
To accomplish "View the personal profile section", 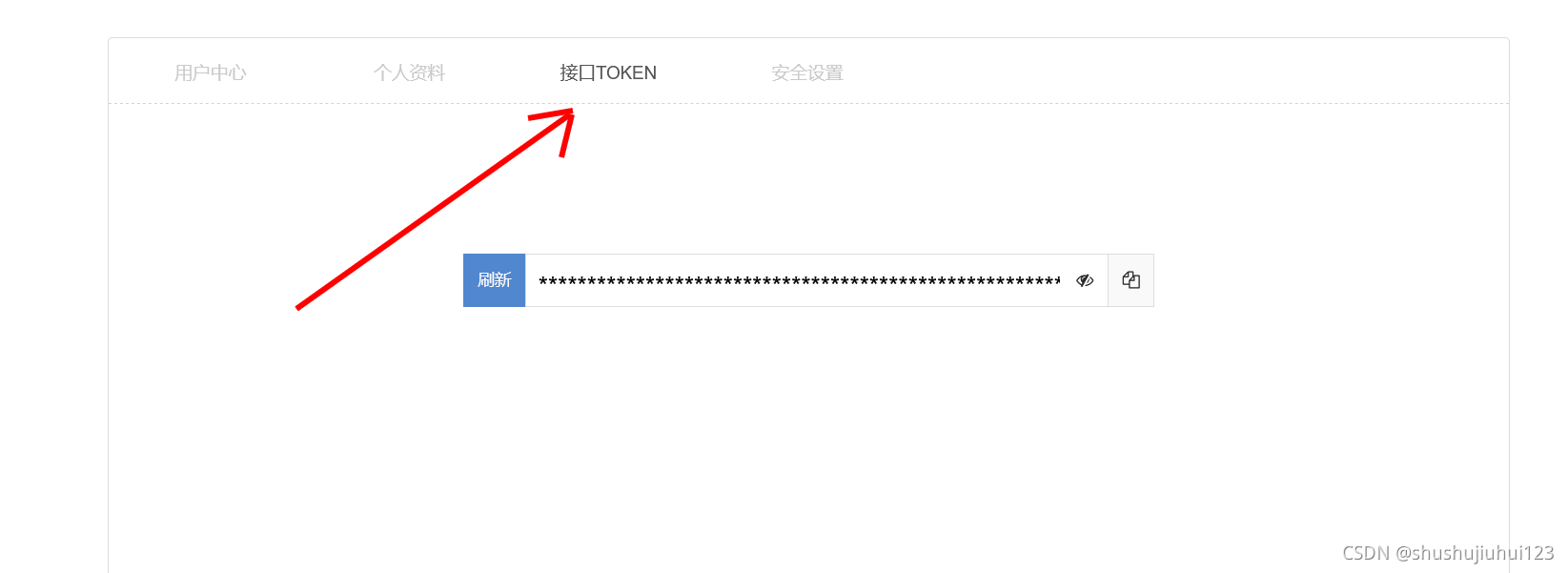I will click(410, 72).
